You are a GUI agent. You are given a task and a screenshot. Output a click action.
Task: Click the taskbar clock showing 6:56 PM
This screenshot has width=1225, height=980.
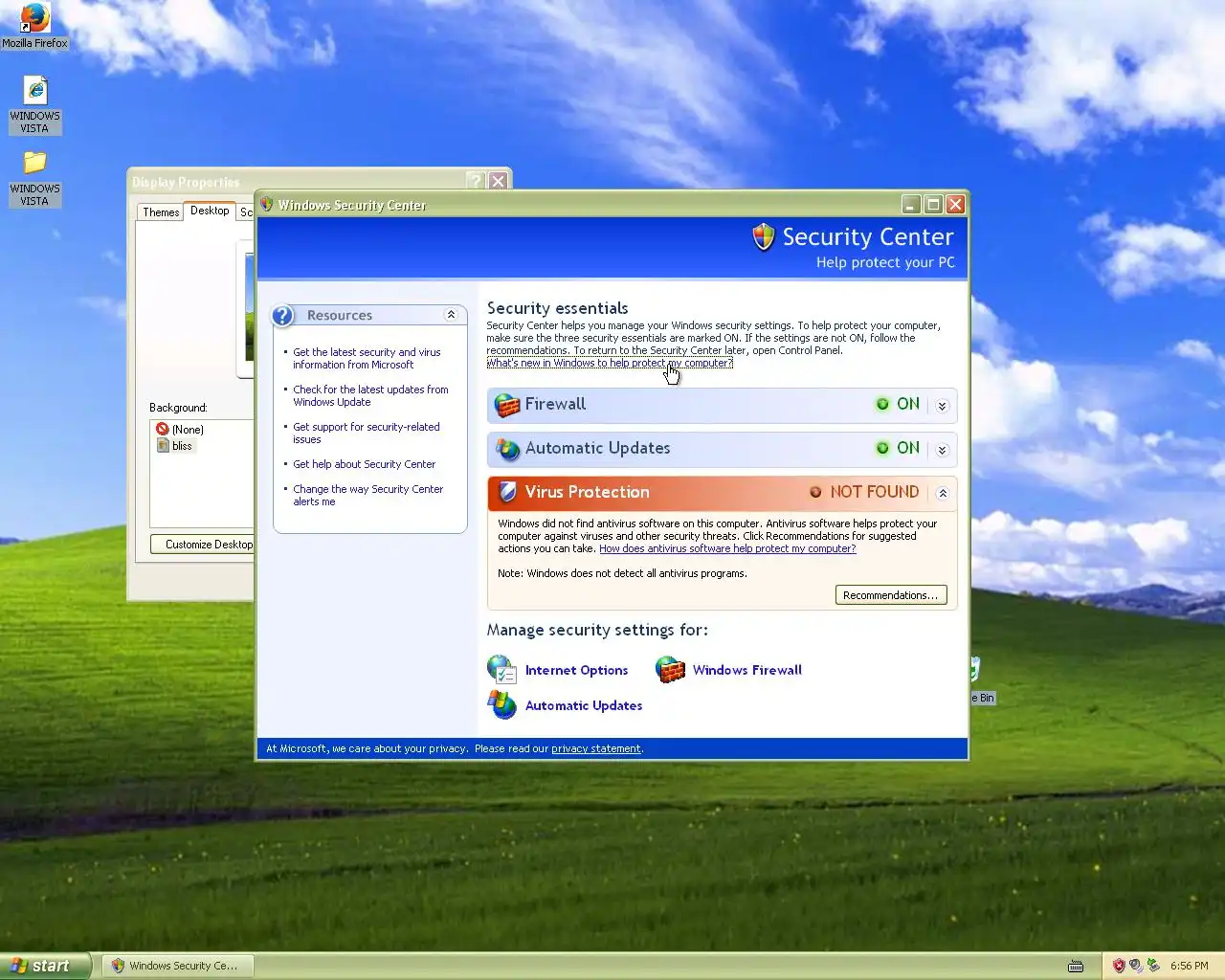[x=1189, y=966]
